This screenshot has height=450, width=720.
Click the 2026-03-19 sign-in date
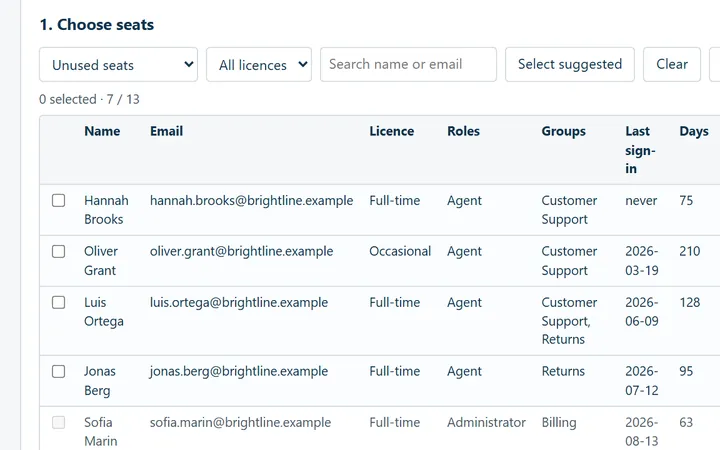642,261
